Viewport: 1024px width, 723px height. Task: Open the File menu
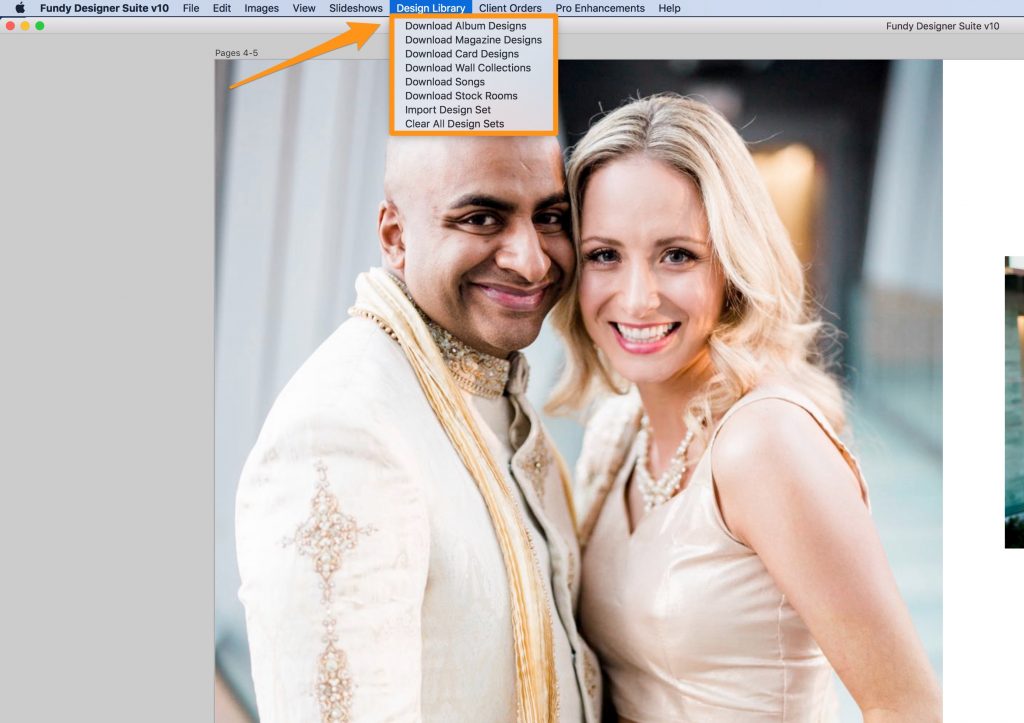(x=191, y=8)
